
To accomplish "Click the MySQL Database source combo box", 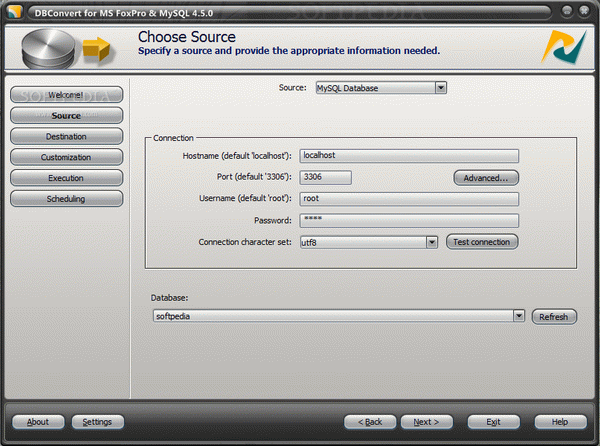I will tap(381, 88).
